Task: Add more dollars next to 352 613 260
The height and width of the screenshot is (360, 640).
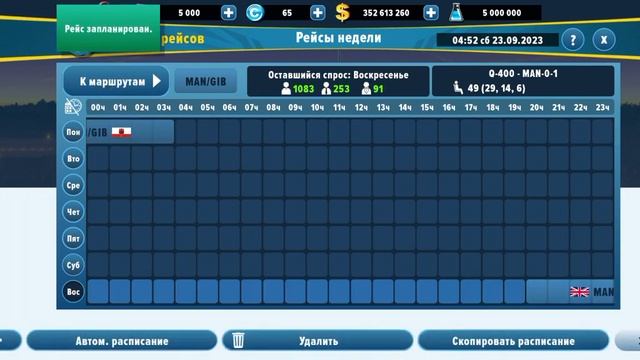Action: (431, 13)
